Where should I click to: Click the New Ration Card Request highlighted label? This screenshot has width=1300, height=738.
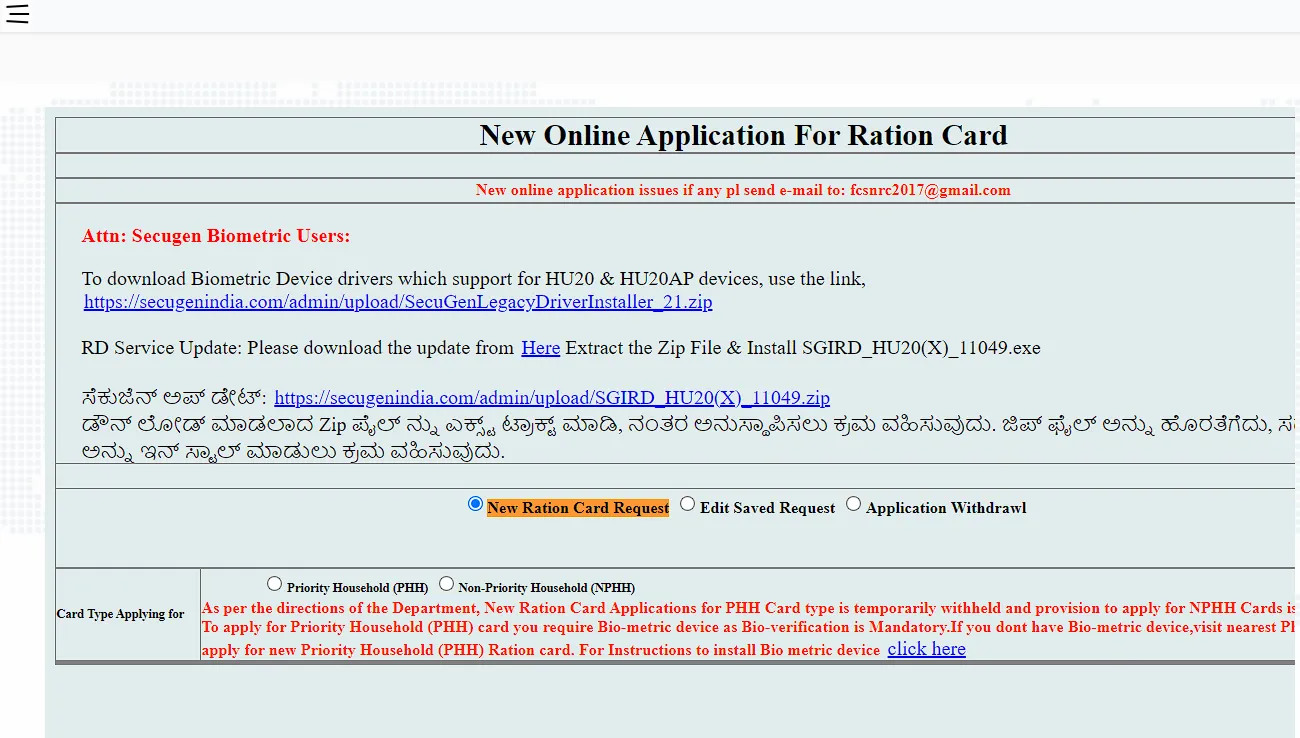point(578,508)
